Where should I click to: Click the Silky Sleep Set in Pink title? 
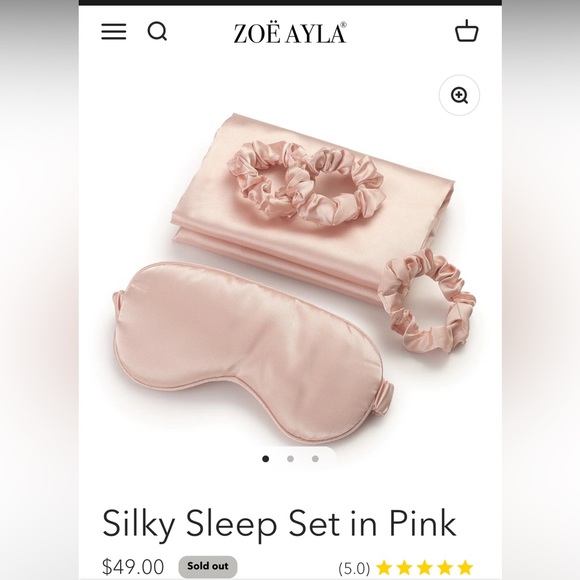point(279,523)
